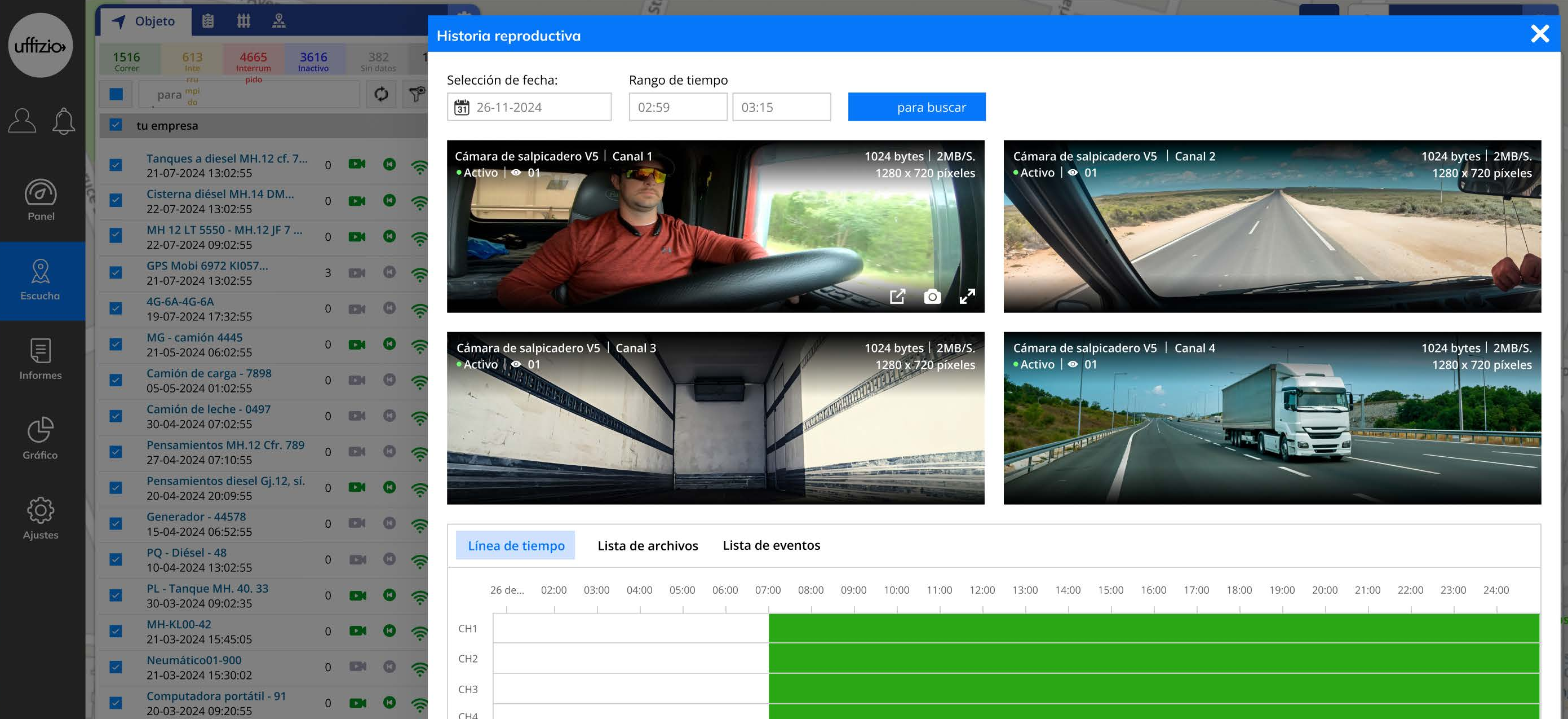Click the CH2 green recording bar
This screenshot has height=719, width=1568.
1154,659
